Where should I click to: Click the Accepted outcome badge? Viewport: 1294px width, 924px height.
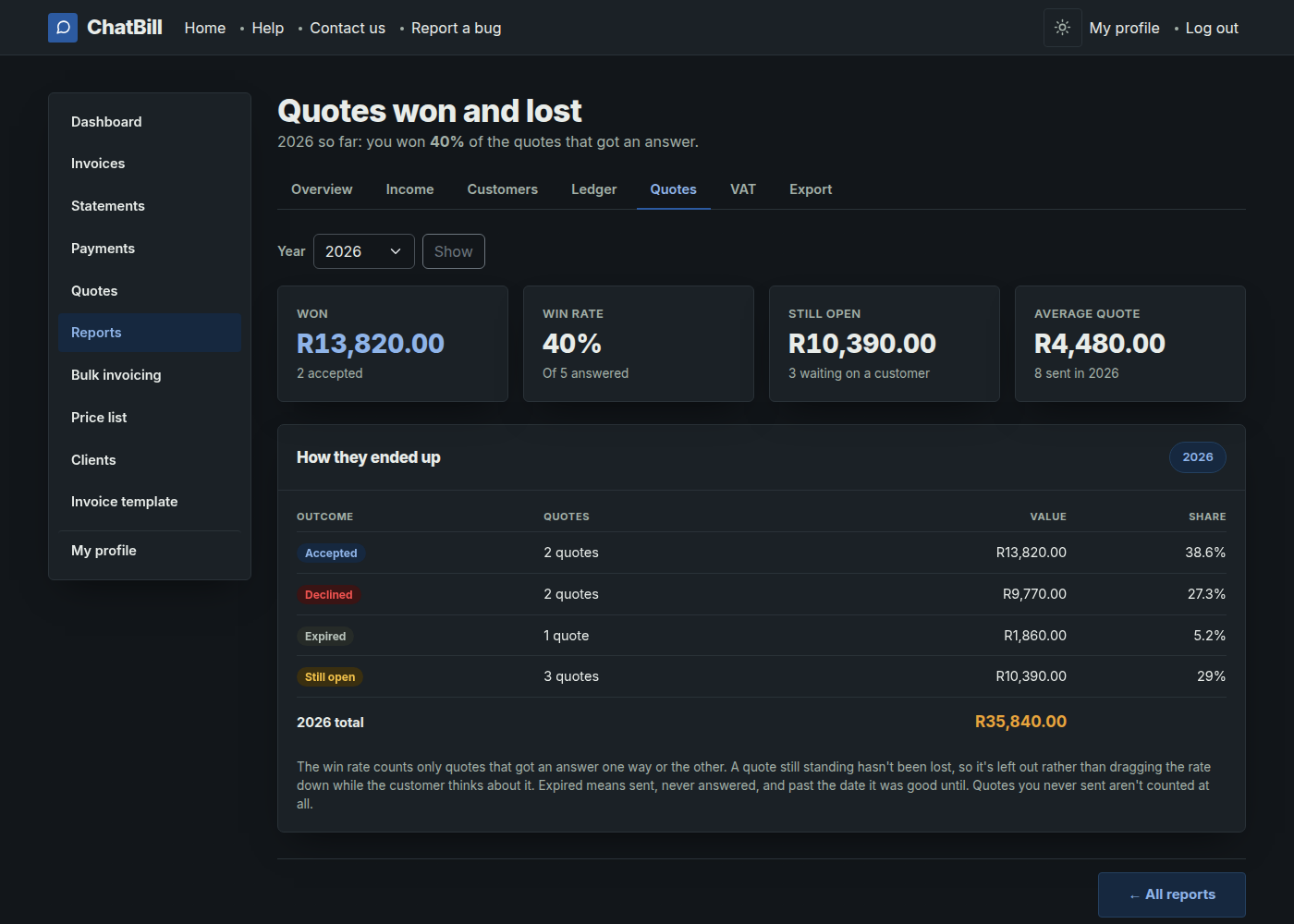(x=331, y=553)
